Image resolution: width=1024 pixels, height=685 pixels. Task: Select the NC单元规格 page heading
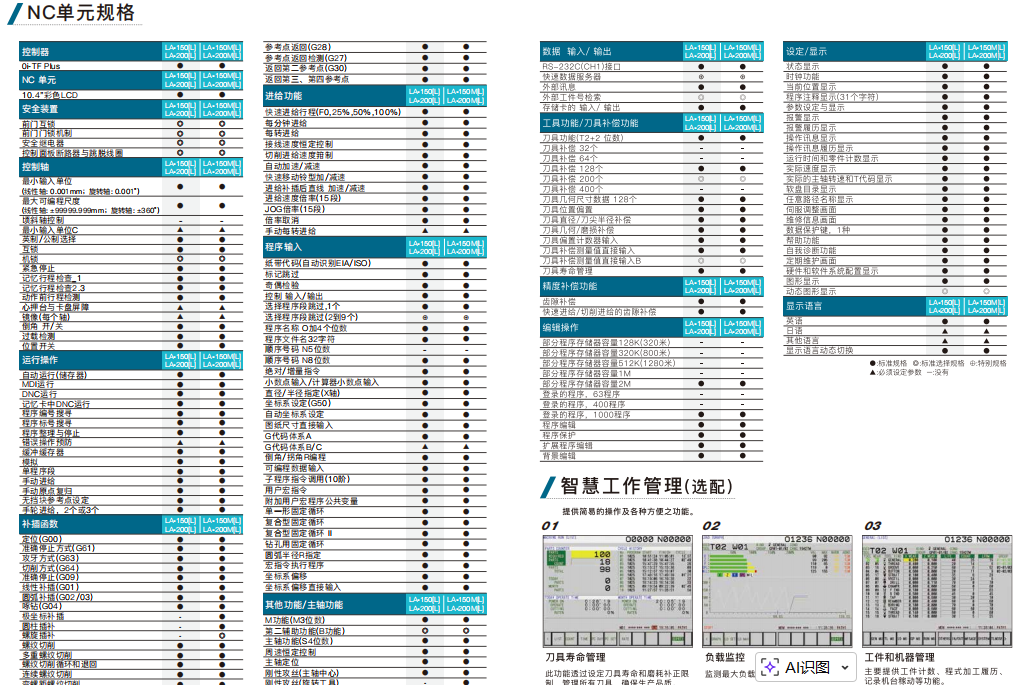[81, 13]
